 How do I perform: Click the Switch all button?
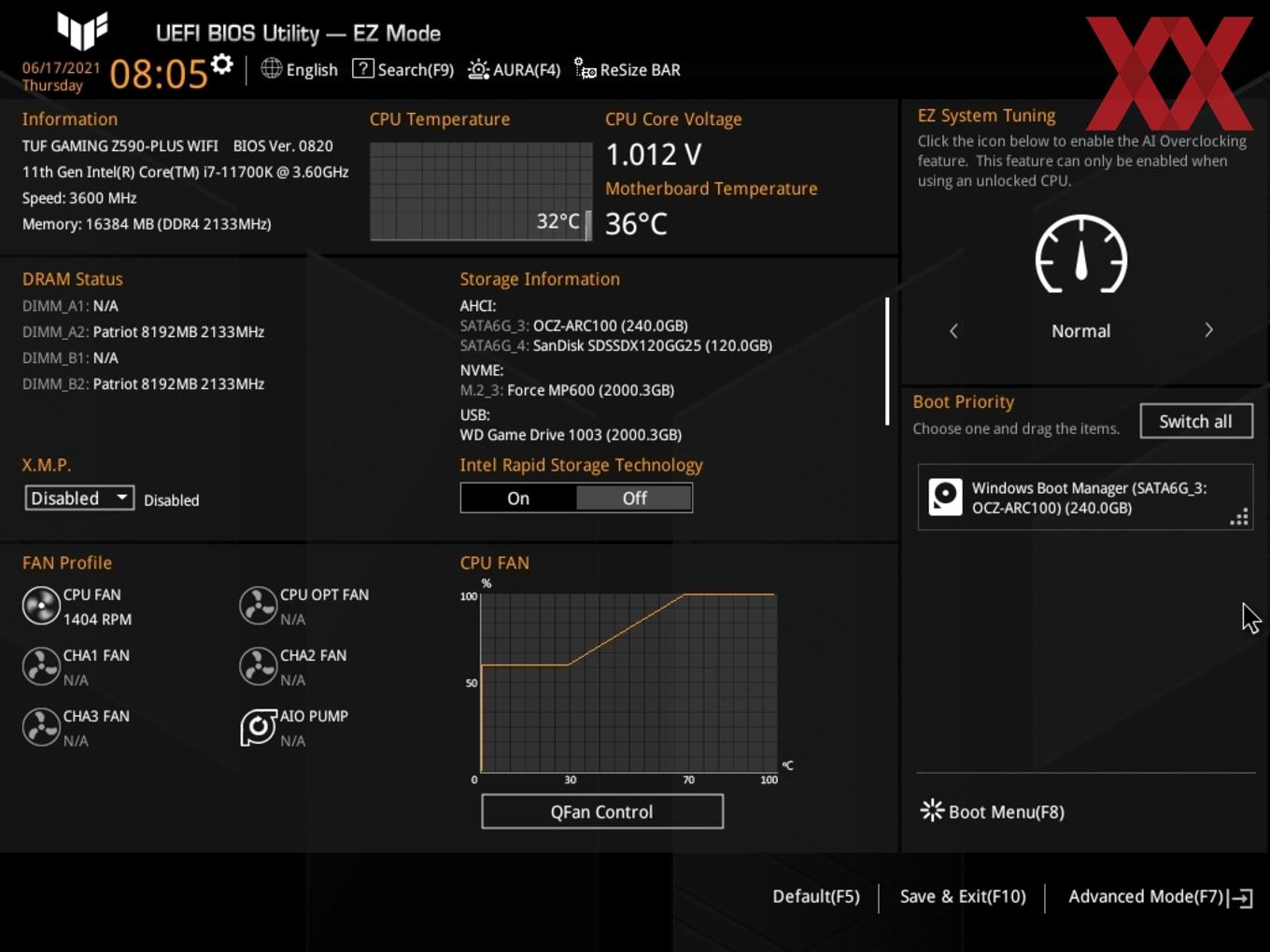pos(1195,421)
